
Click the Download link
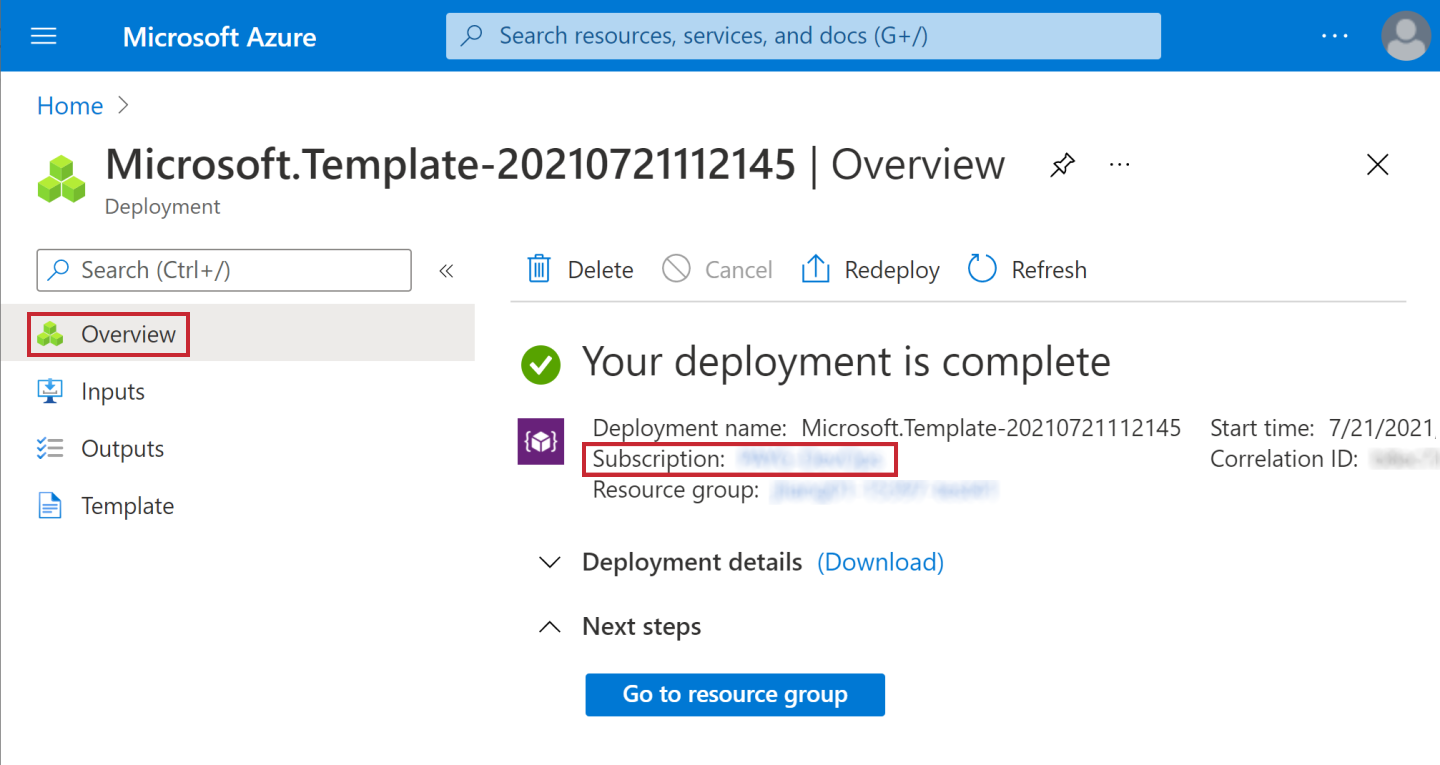click(880, 562)
